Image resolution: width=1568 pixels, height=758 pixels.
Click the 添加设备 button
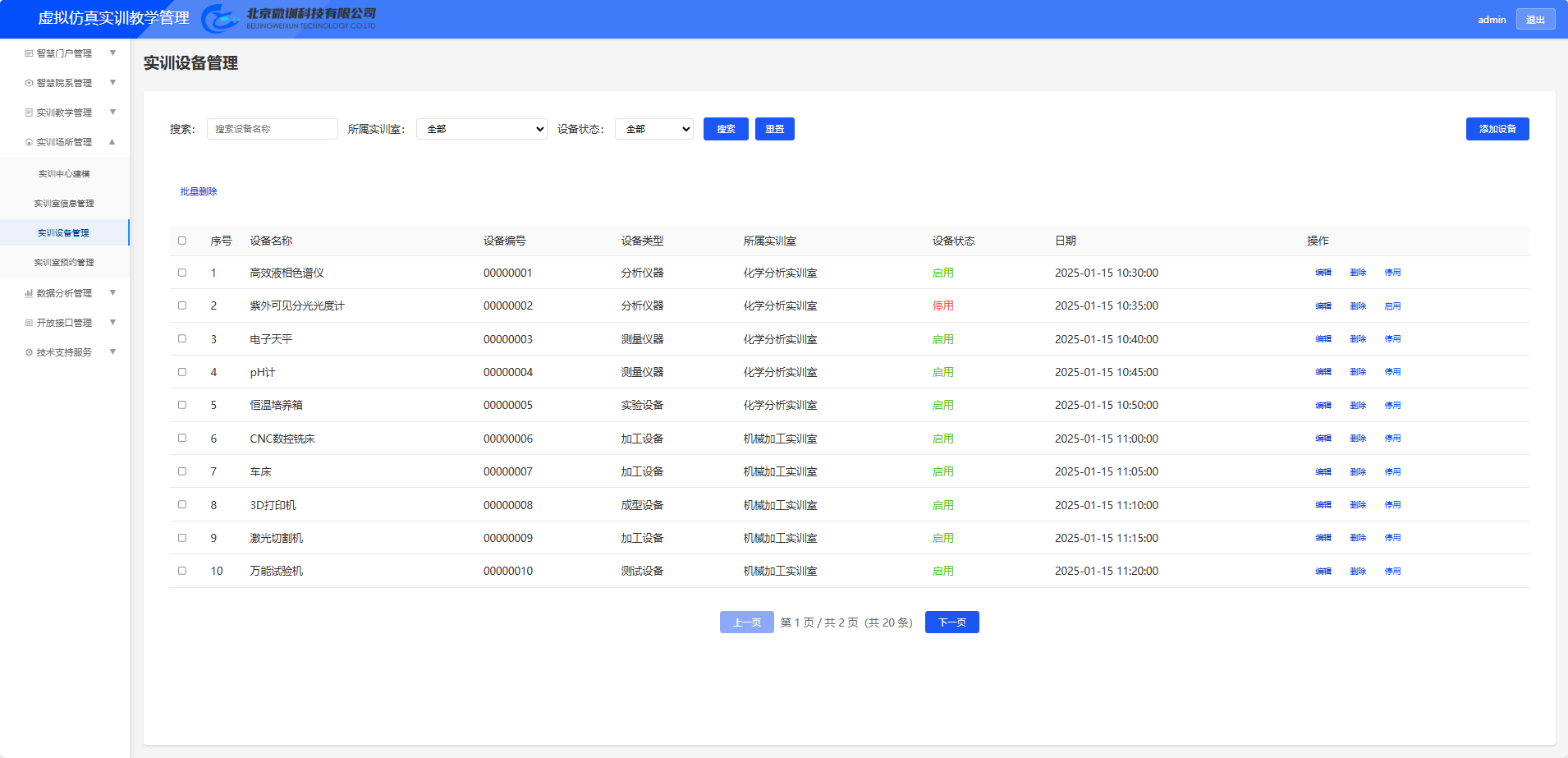point(1497,129)
